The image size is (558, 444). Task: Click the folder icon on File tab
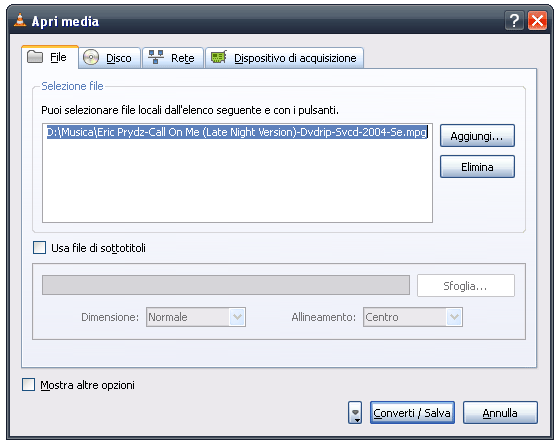(x=35, y=57)
